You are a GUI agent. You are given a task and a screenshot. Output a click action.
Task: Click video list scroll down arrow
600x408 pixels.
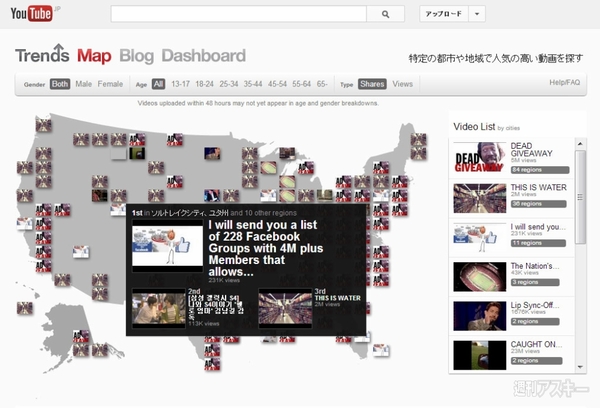pyautogui.click(x=580, y=367)
